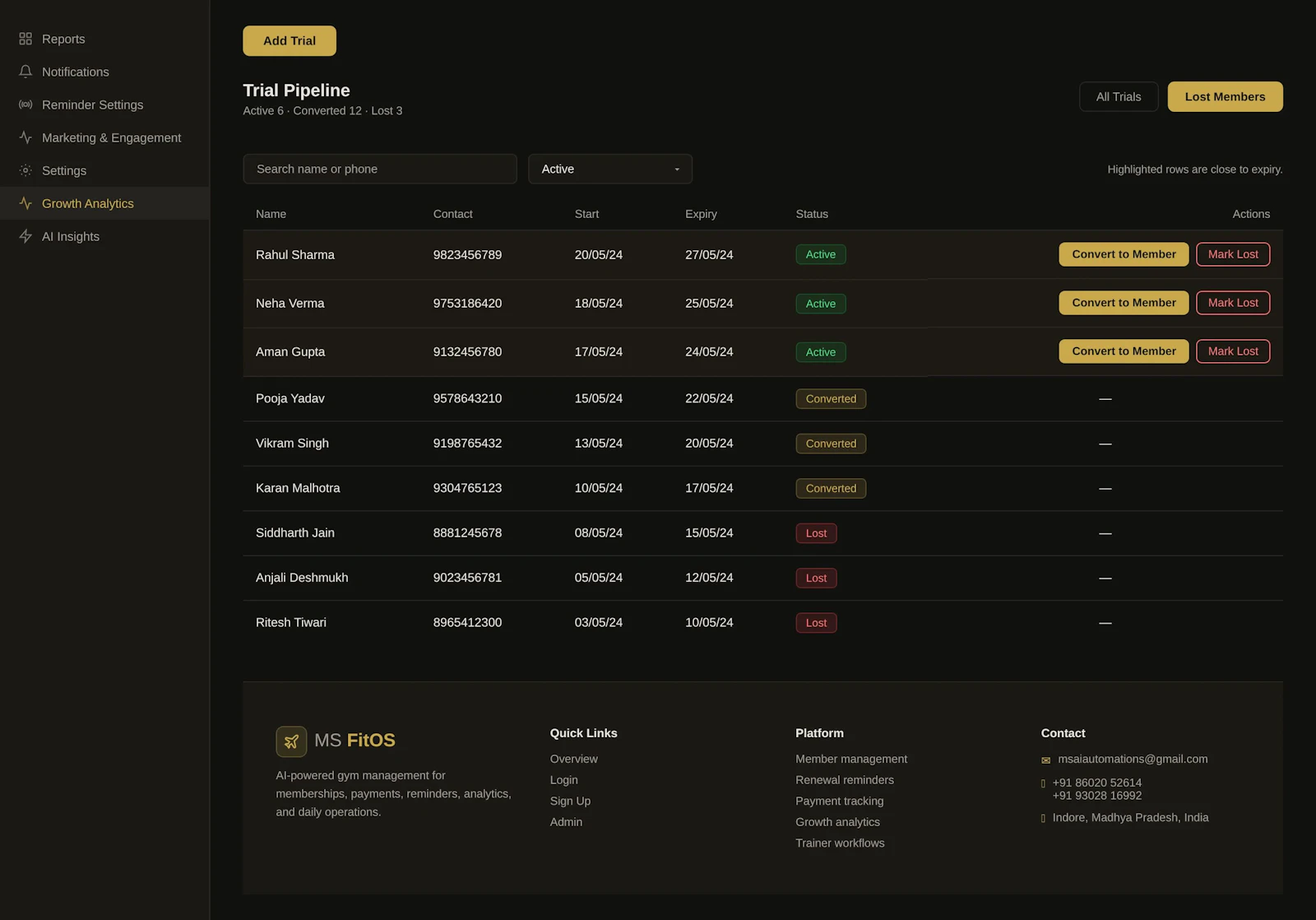Click the Marketing & Engagement pulse icon

pyautogui.click(x=25, y=137)
